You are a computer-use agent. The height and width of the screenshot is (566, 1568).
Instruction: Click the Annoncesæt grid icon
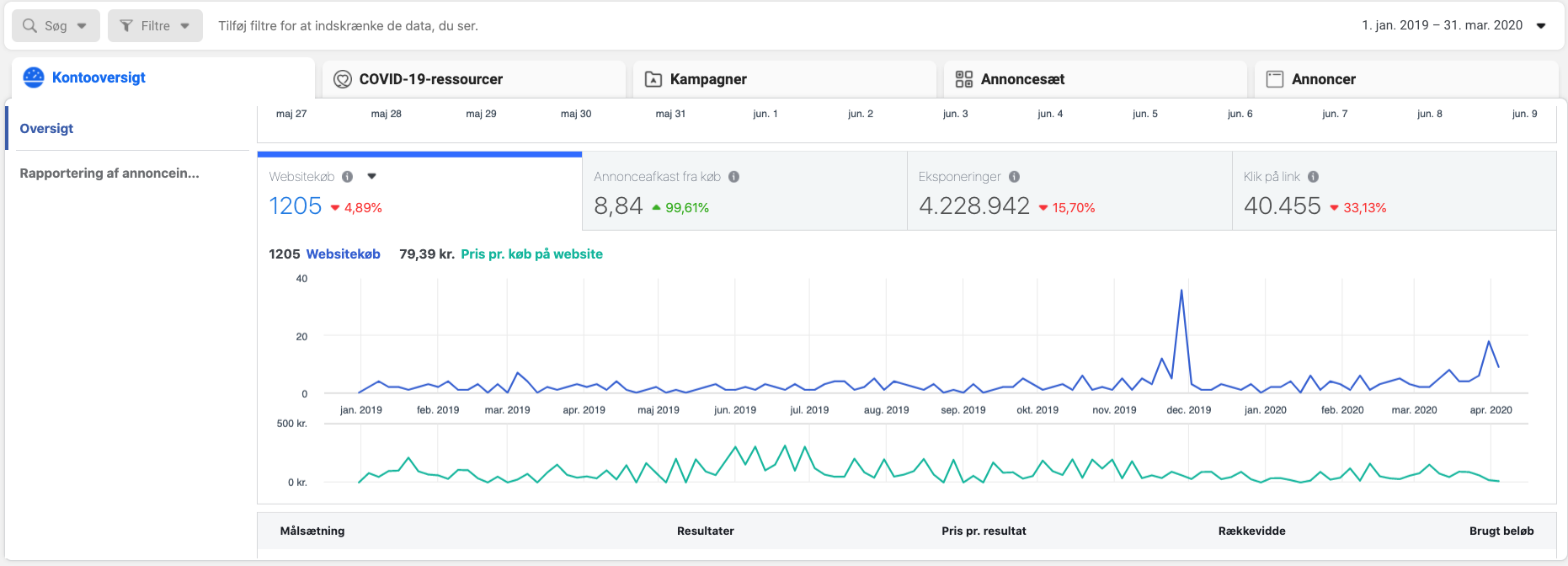[964, 79]
